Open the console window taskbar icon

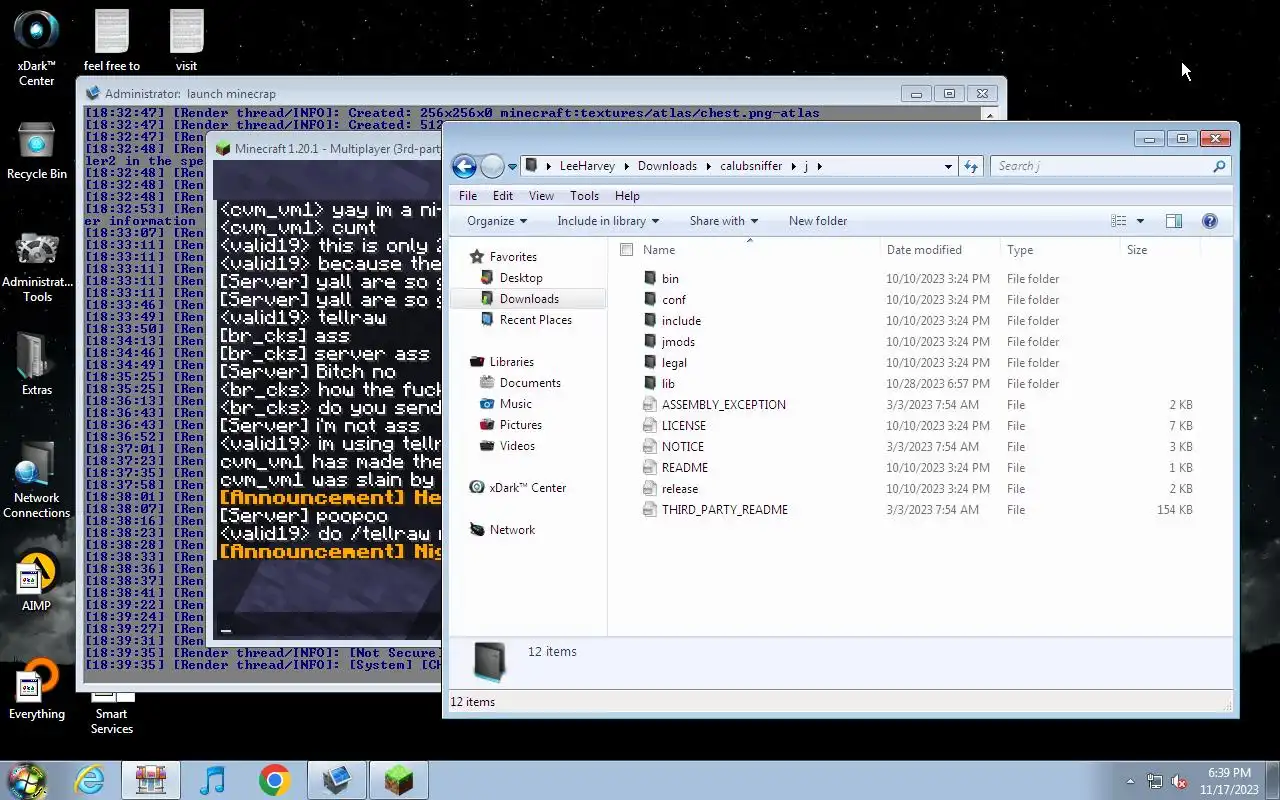coord(337,780)
